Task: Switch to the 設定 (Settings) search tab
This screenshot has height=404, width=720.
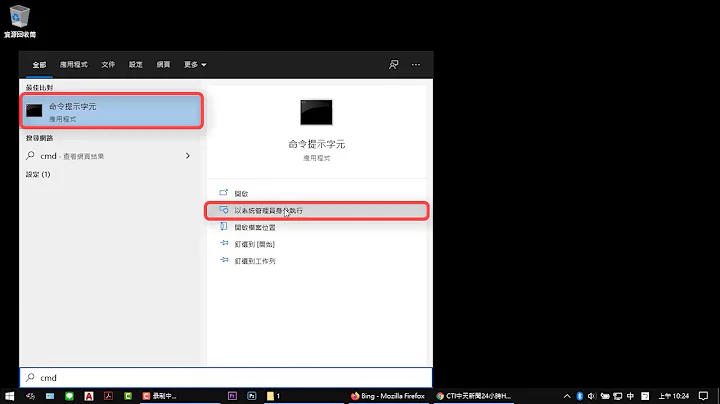Action: (135, 65)
